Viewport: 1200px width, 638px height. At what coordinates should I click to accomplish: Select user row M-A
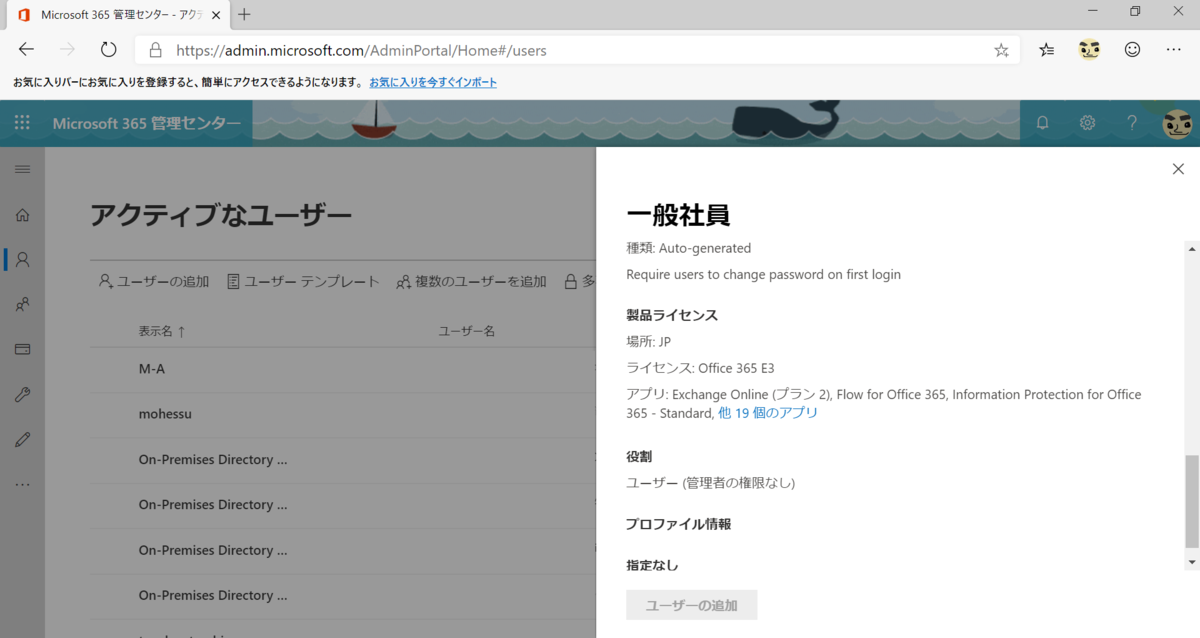(343, 369)
